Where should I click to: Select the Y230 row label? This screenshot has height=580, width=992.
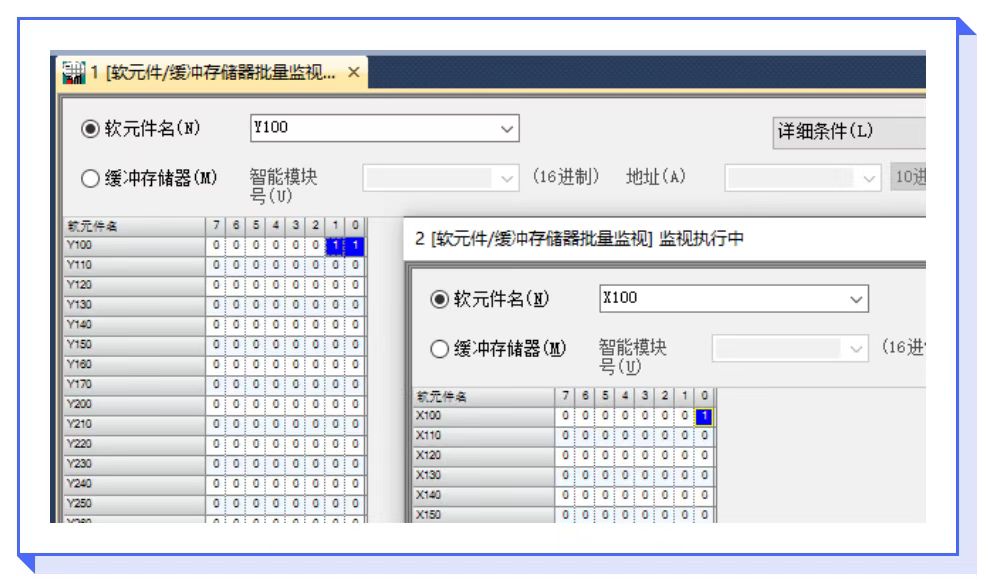134,464
